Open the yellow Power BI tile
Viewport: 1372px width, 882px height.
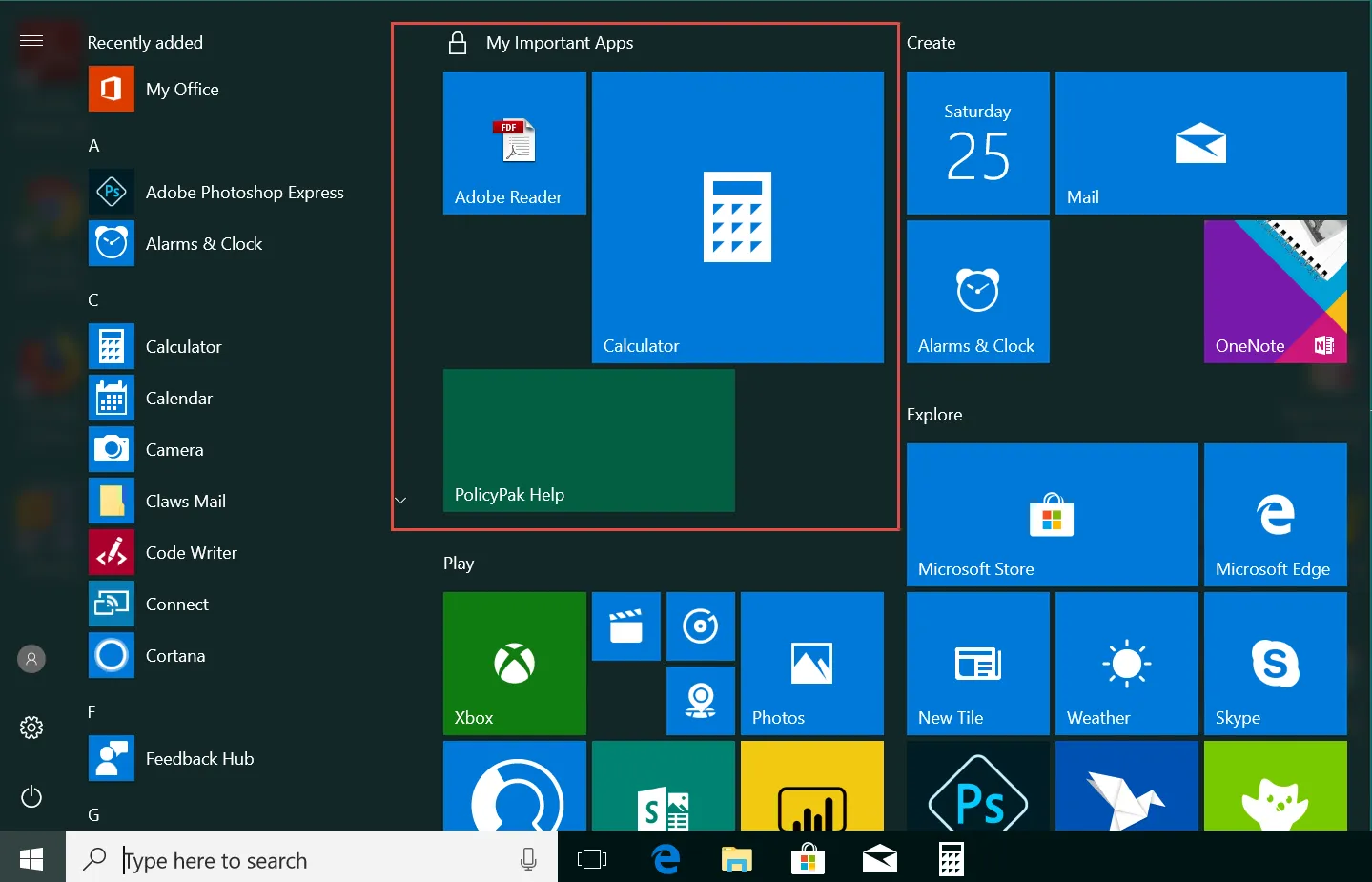pos(812,786)
